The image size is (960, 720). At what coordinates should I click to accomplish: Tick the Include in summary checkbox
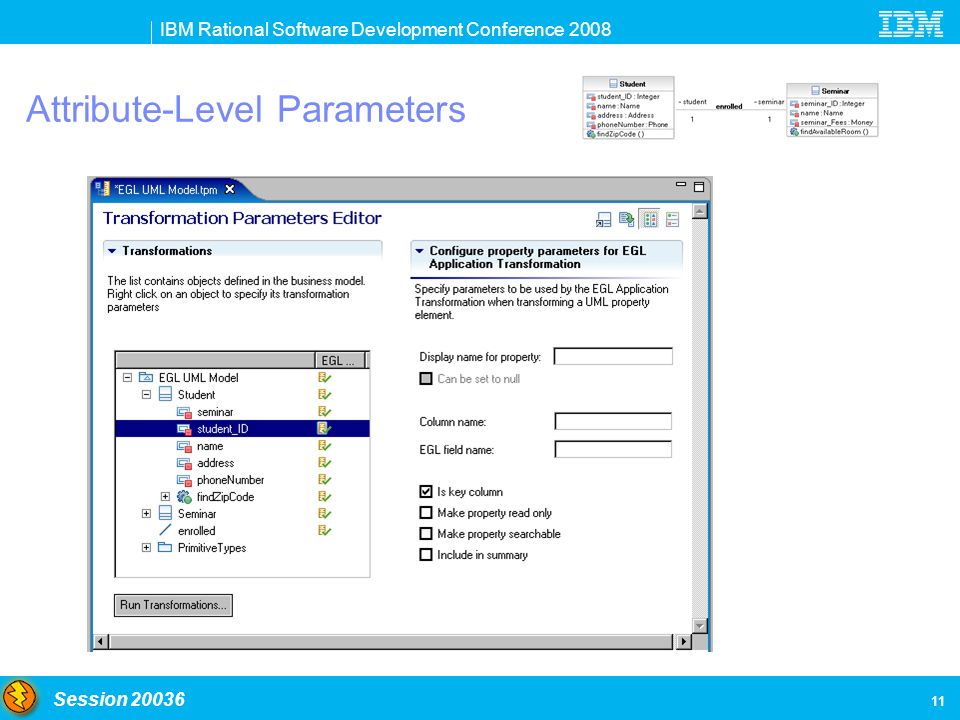tap(426, 555)
